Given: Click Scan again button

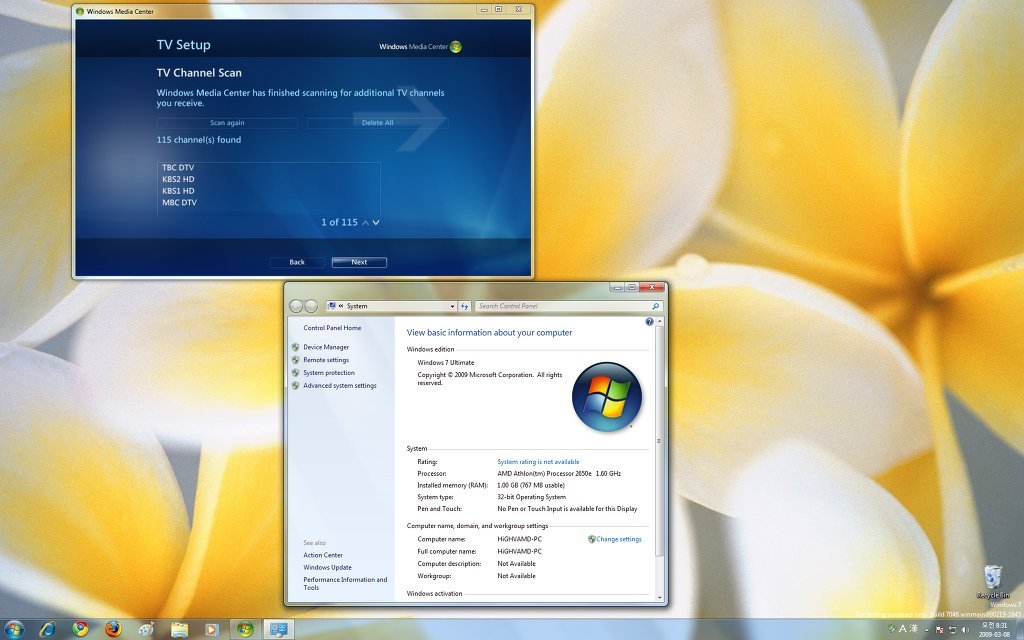Looking at the screenshot, I should 227,123.
